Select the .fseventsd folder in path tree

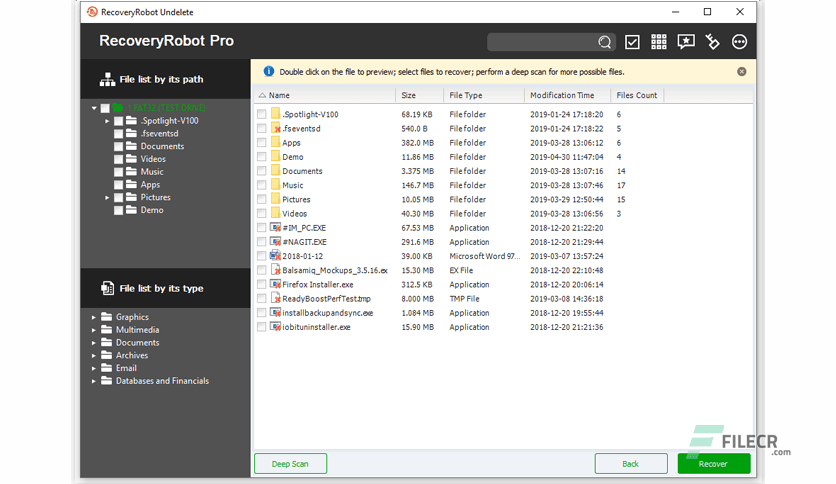pyautogui.click(x=159, y=133)
